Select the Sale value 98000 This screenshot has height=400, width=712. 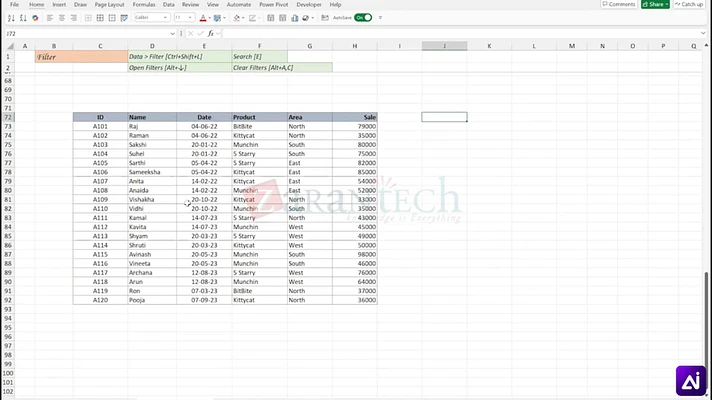coord(355,254)
